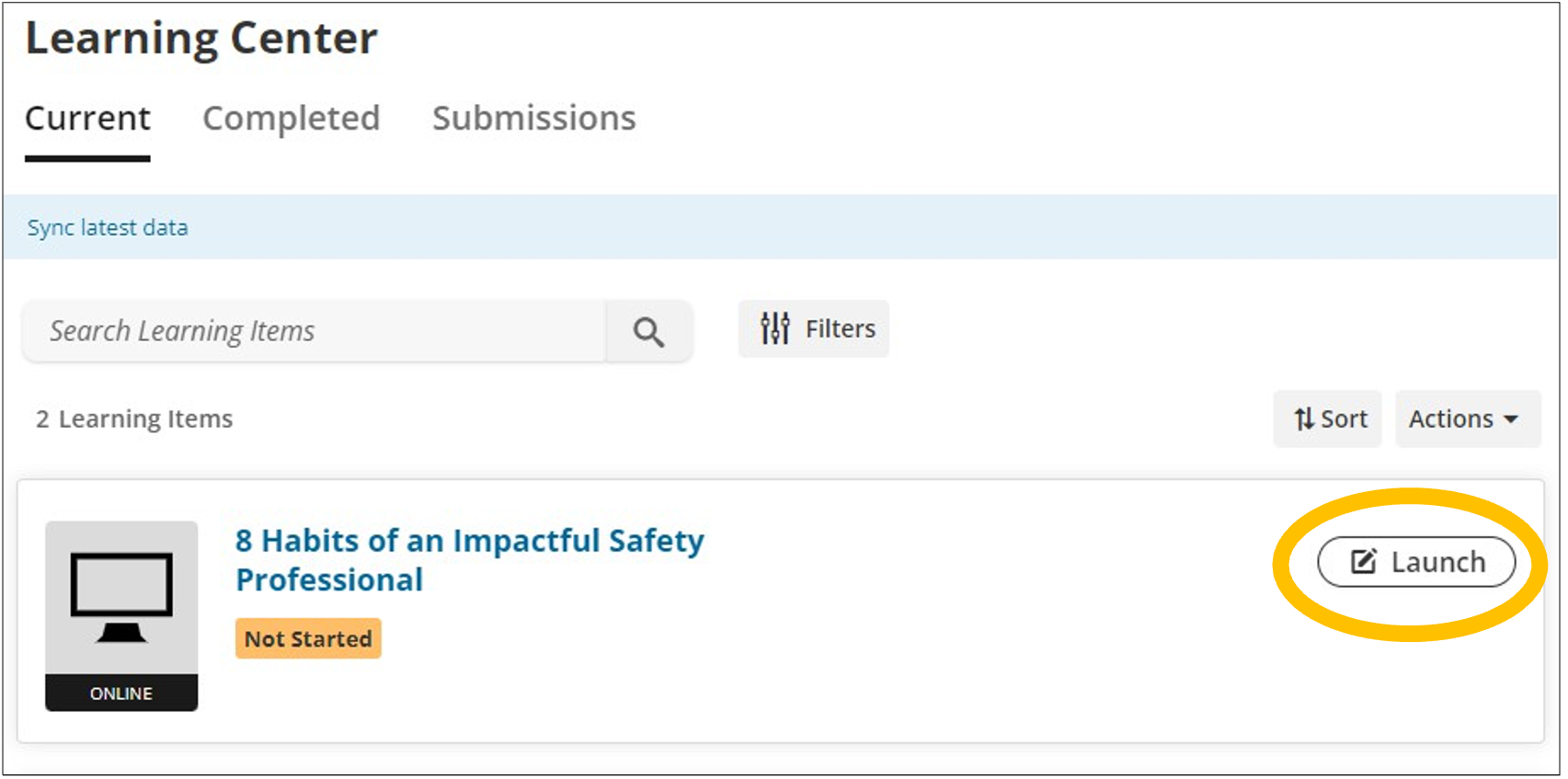
Task: Click the Learning Center page heading
Action: [x=201, y=40]
